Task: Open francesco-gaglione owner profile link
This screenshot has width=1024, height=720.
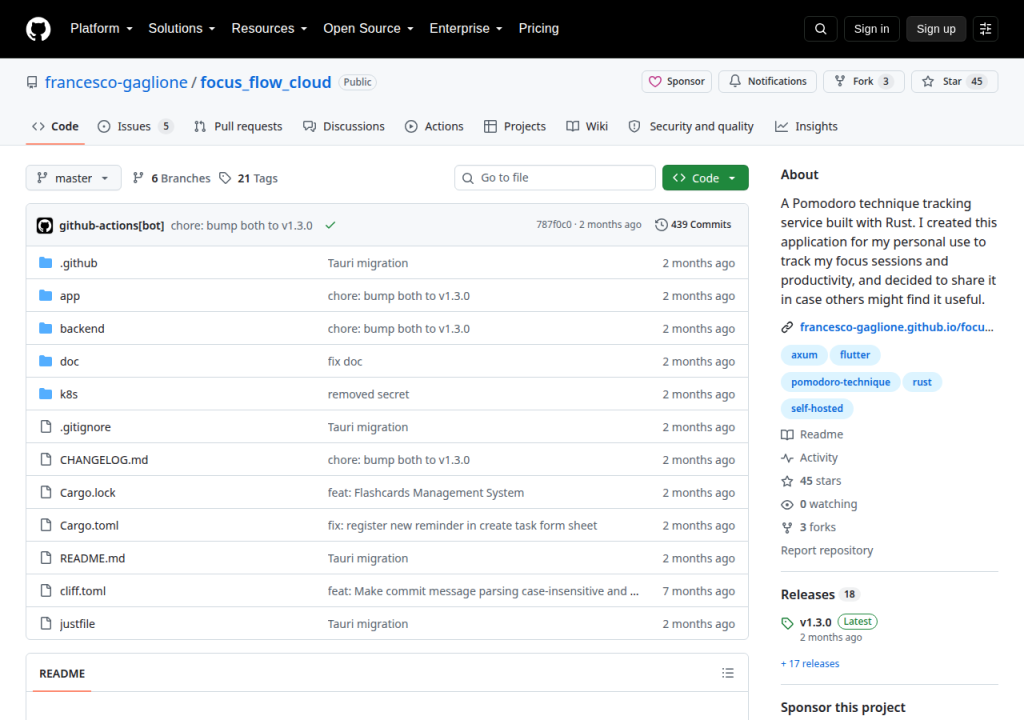Action: pos(116,82)
